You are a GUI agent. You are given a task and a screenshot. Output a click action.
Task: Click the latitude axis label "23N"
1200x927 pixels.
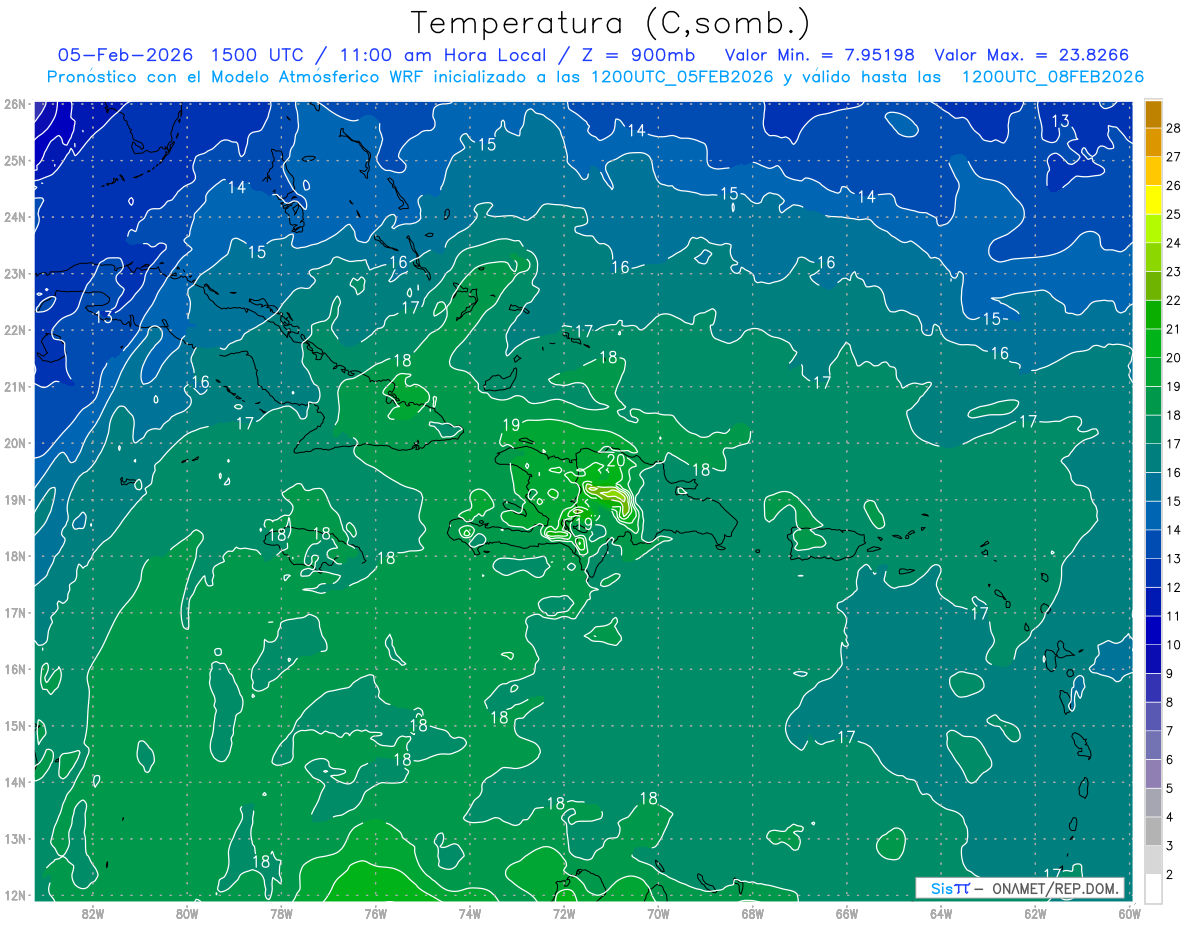click(15, 274)
